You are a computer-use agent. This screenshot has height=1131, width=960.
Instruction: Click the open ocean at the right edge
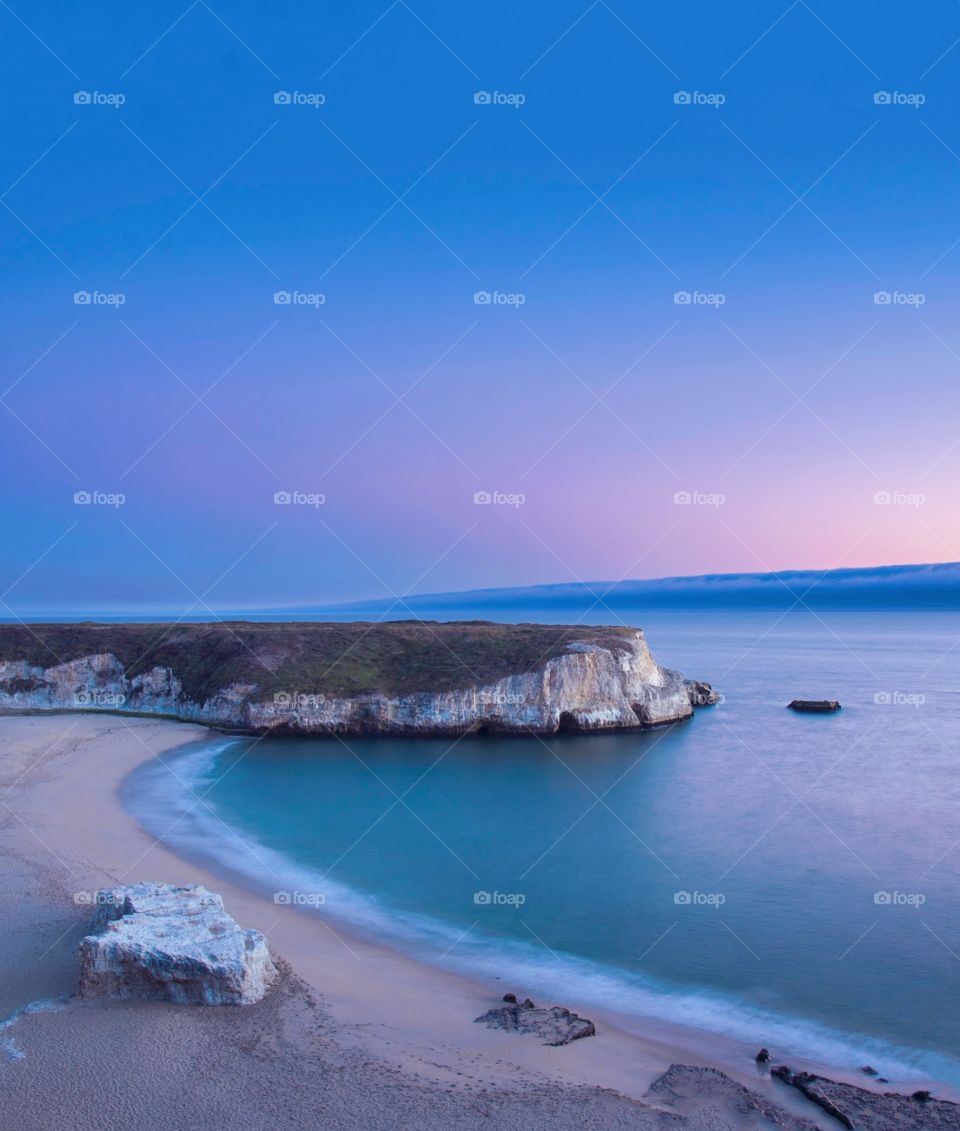tap(920, 800)
